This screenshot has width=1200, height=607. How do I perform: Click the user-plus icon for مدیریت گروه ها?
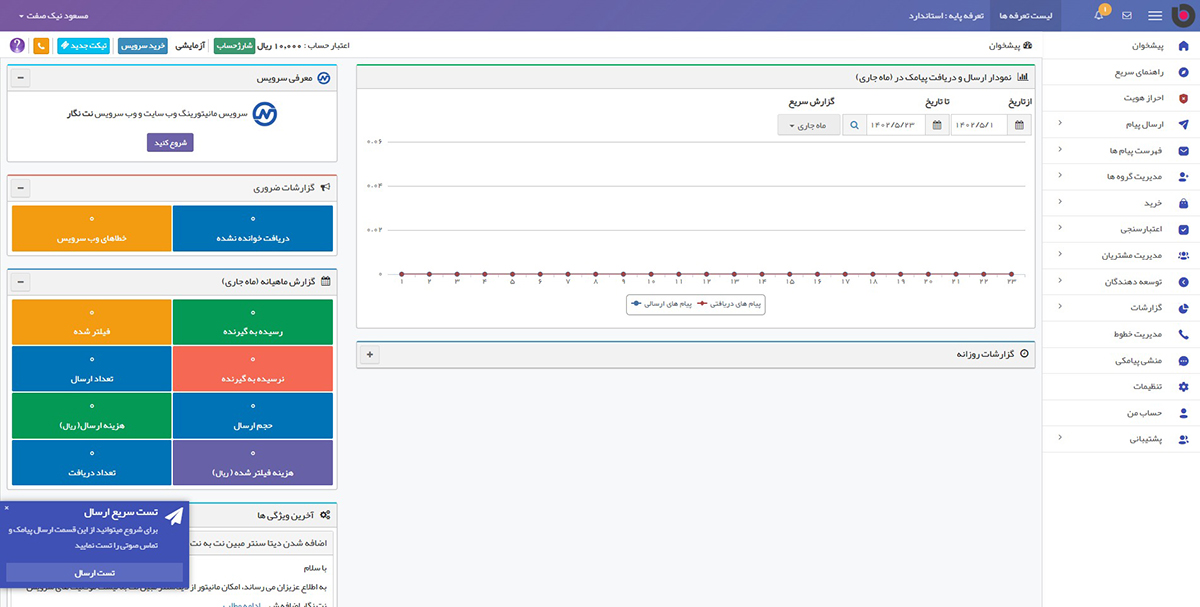coord(1184,177)
